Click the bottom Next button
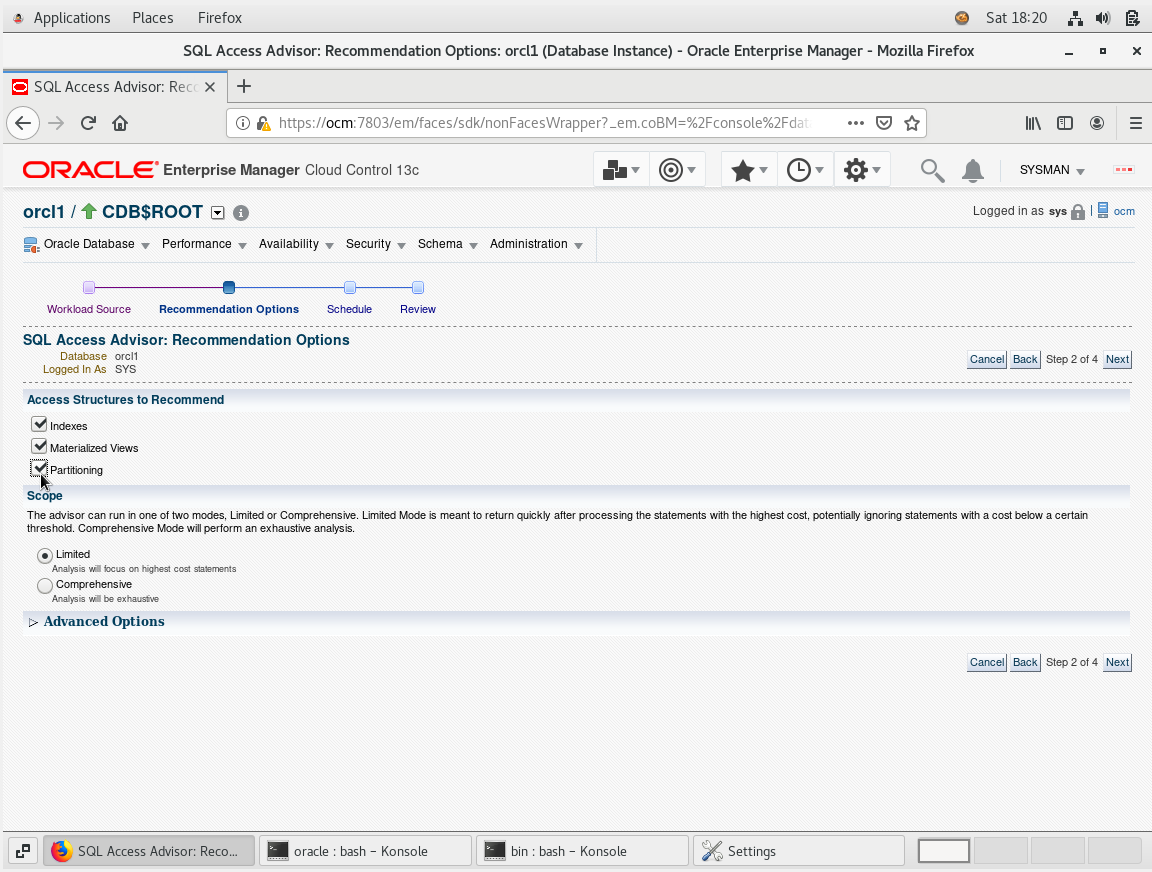Image resolution: width=1152 pixels, height=872 pixels. tap(1117, 662)
